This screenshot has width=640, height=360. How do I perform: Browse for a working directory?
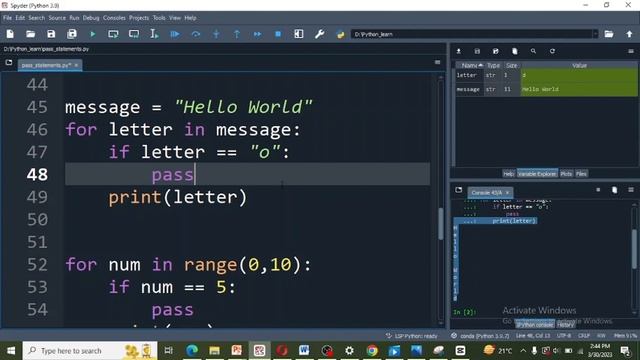(609, 34)
